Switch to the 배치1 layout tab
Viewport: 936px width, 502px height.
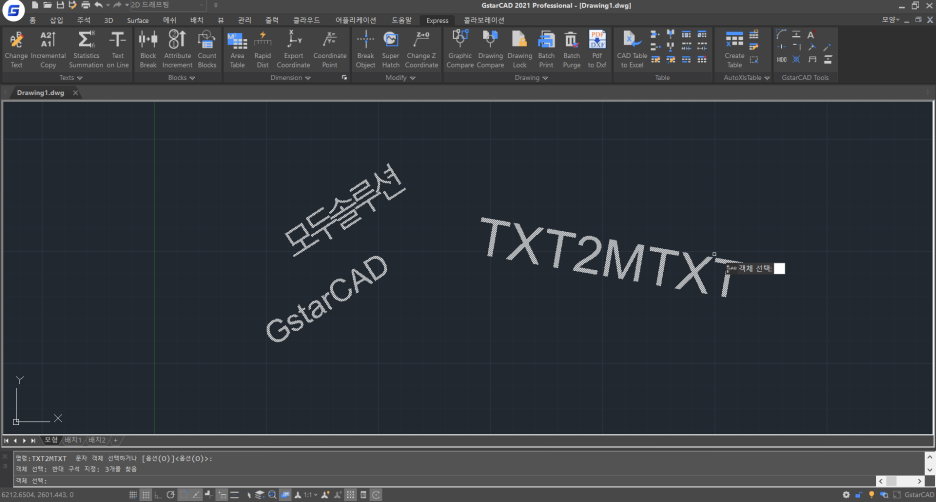(73, 440)
